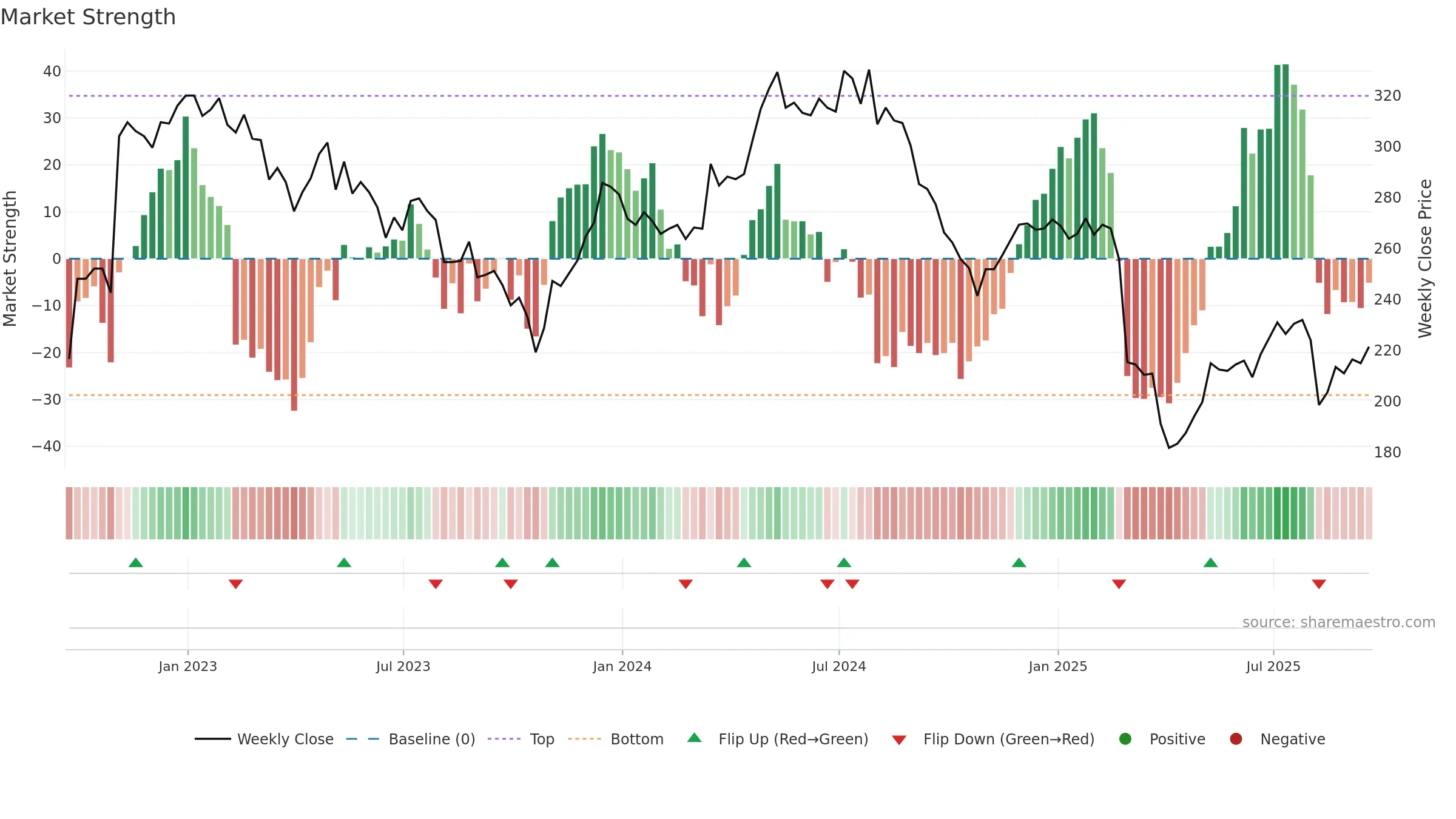
Task: Click the 200 tick on the price axis
Action: click(1387, 402)
